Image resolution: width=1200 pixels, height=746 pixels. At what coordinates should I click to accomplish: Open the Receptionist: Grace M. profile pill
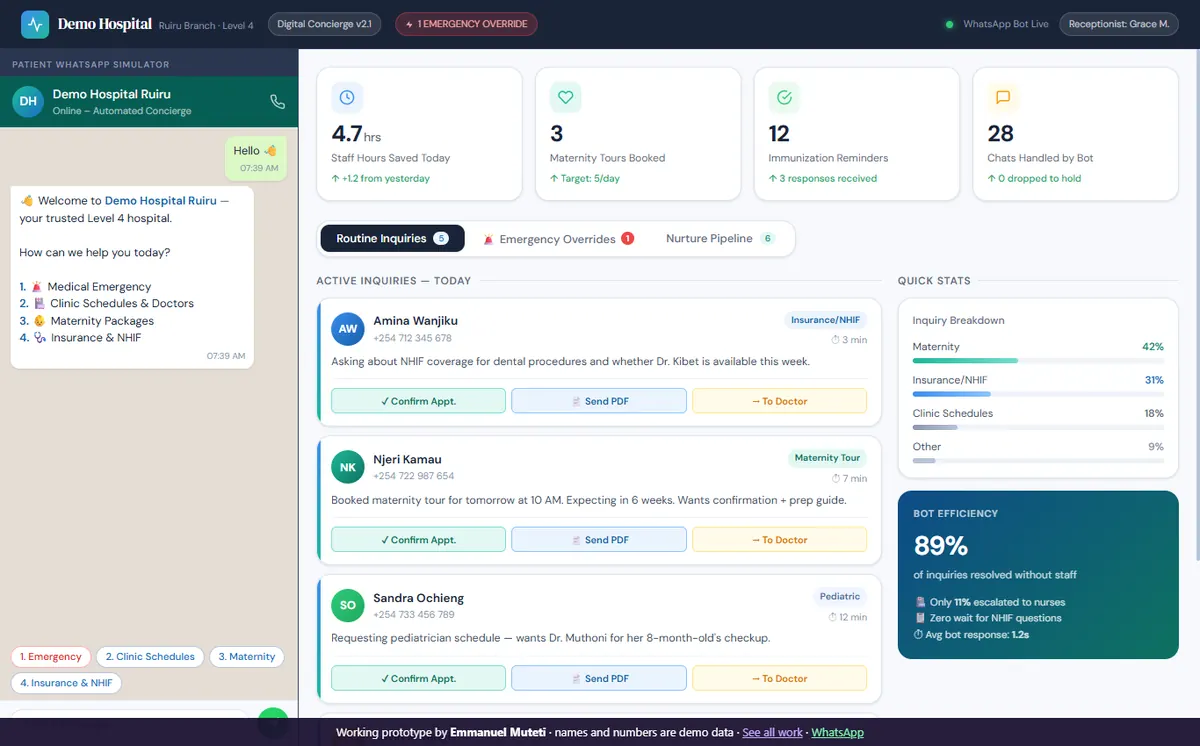[1119, 24]
